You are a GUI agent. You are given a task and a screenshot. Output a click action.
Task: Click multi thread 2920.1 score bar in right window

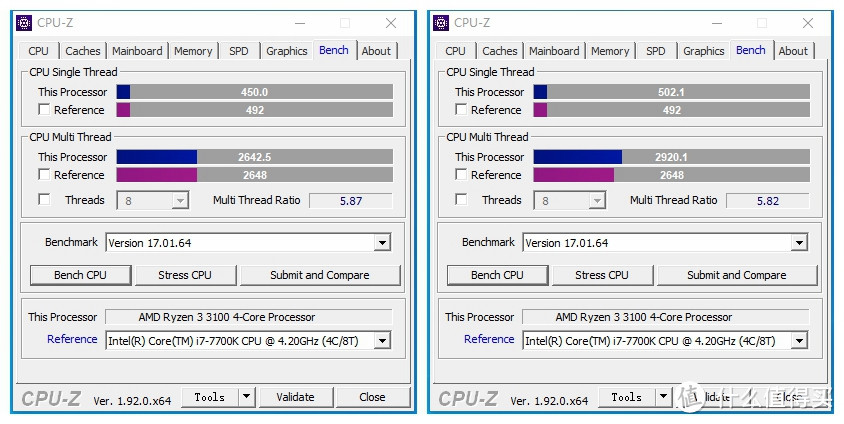(672, 157)
